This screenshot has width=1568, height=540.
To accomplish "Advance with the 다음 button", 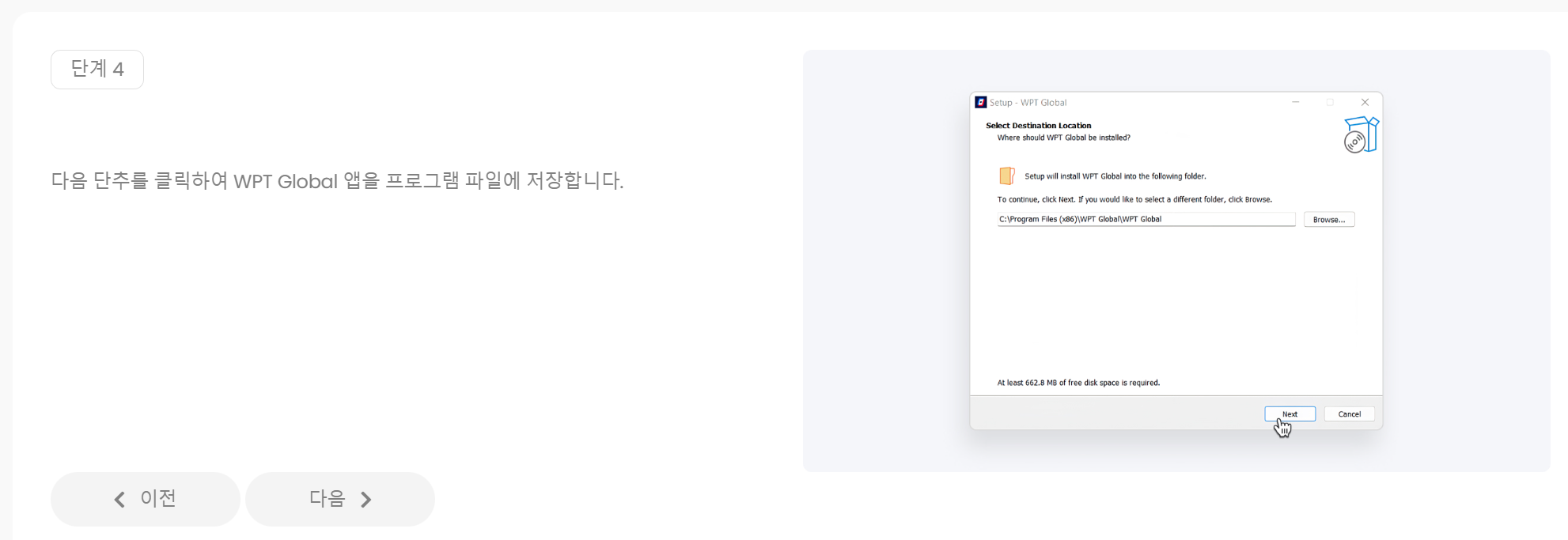I will pos(340,499).
